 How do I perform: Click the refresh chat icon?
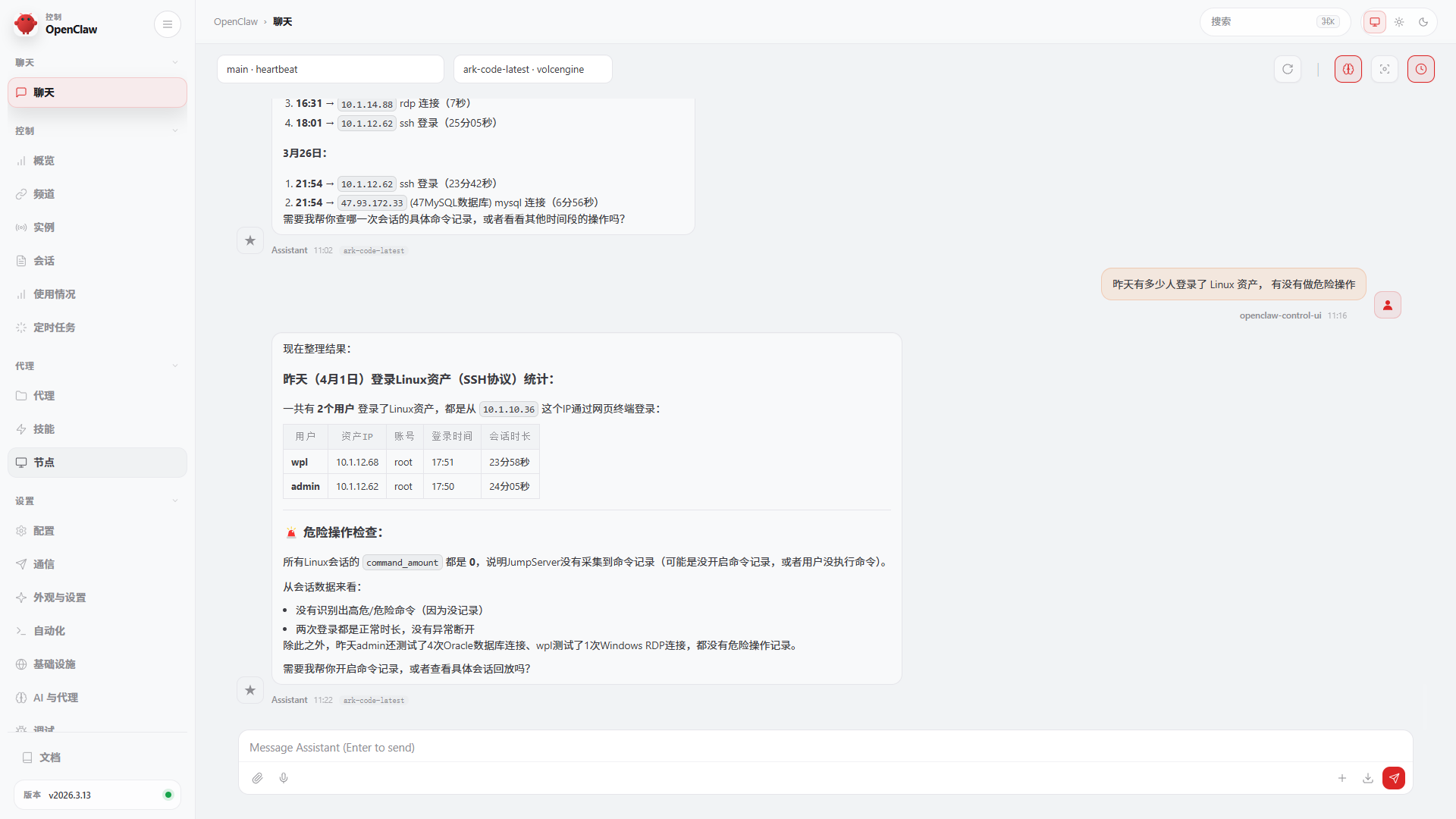click(1288, 69)
